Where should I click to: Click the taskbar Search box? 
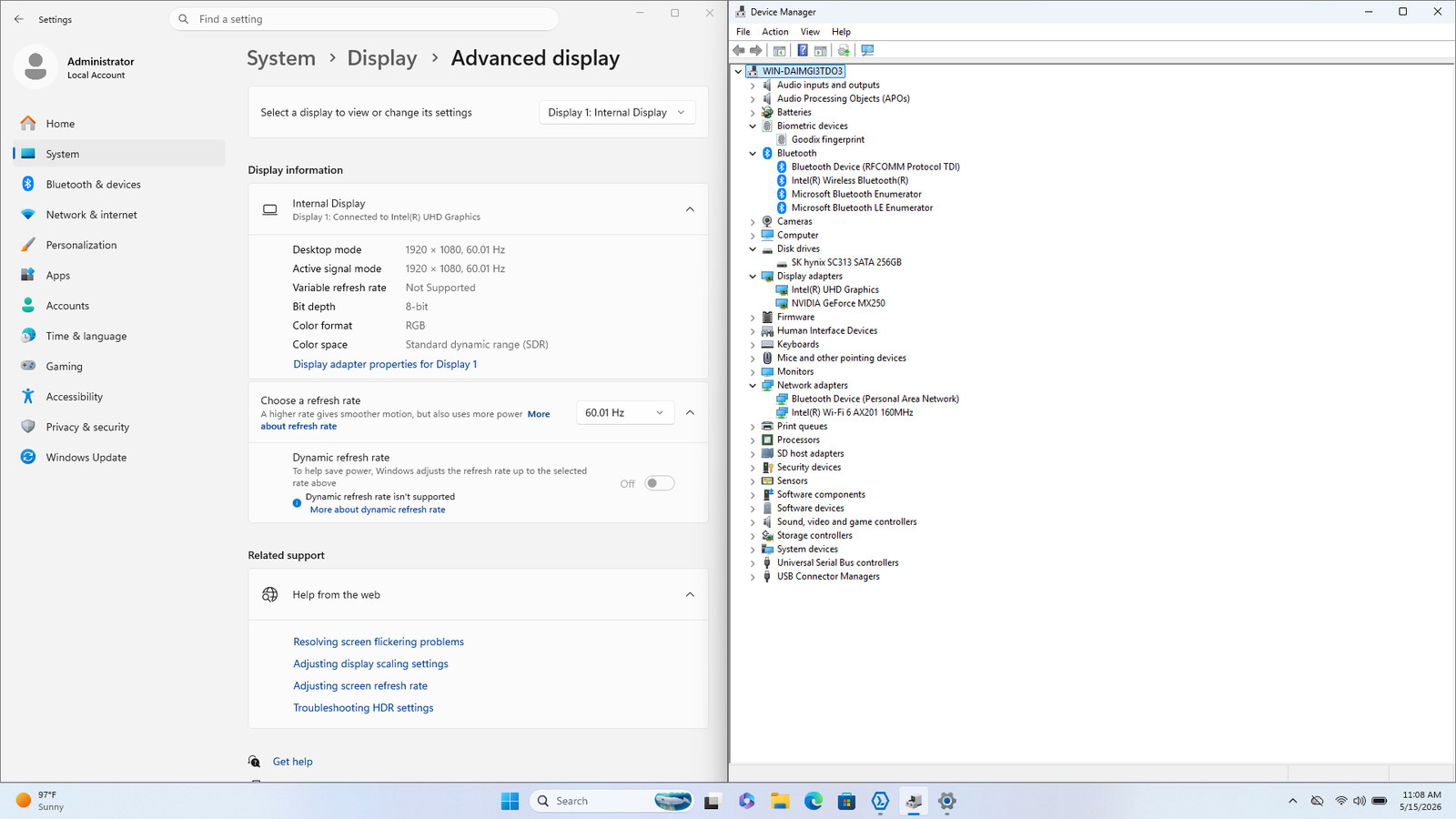point(612,801)
